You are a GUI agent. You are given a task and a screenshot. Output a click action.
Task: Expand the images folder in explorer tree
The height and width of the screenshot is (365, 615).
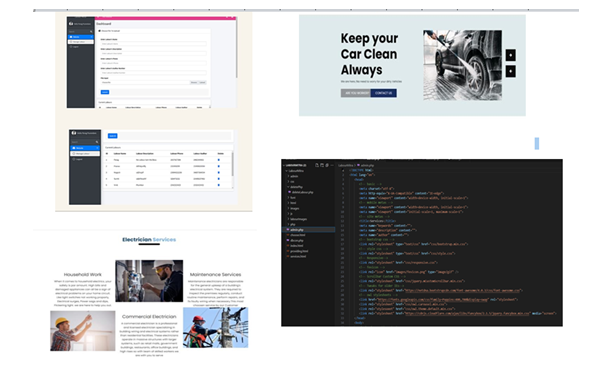point(294,208)
